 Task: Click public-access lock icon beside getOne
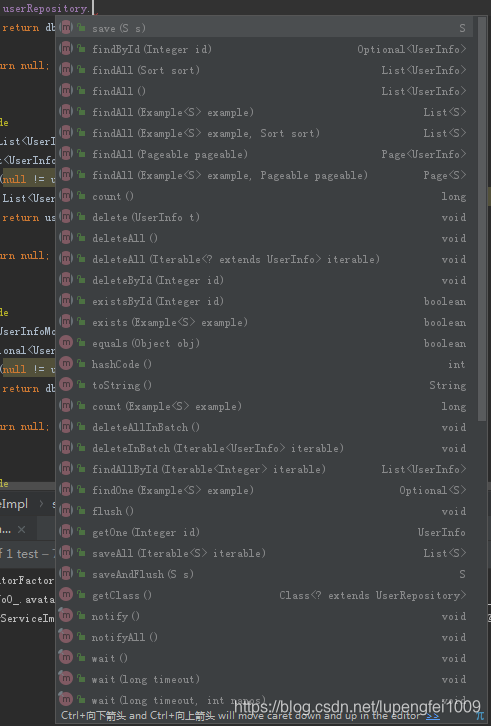(82, 532)
